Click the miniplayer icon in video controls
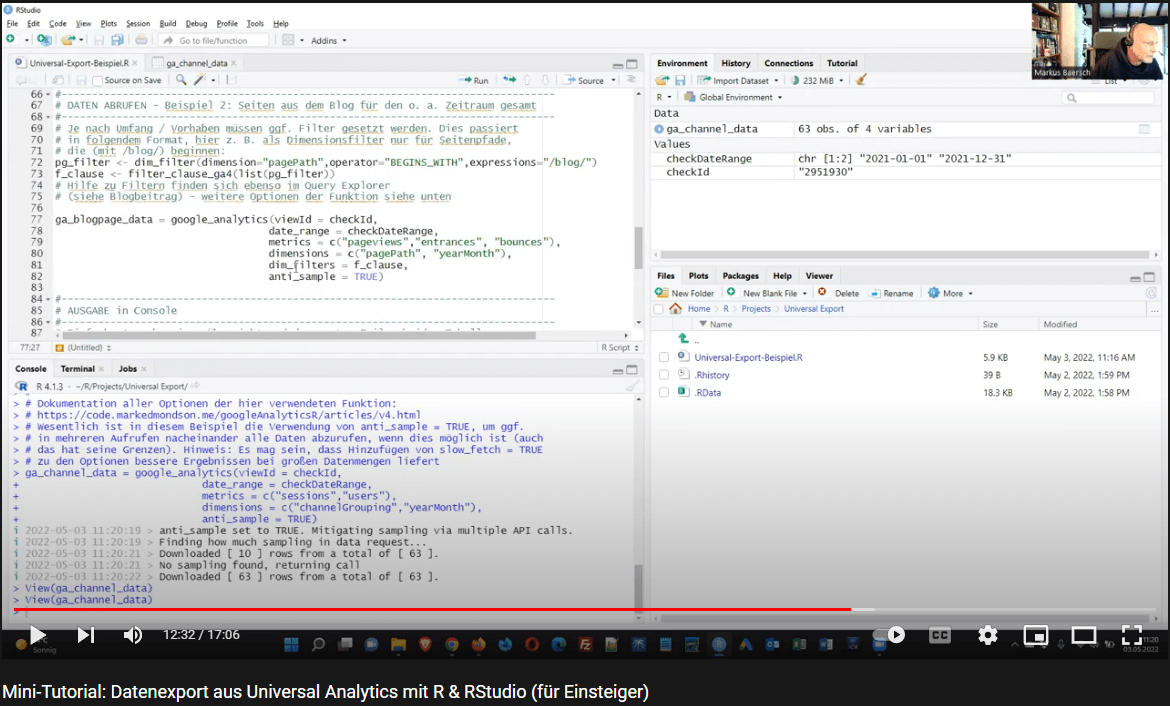1170x706 pixels. [x=1036, y=635]
